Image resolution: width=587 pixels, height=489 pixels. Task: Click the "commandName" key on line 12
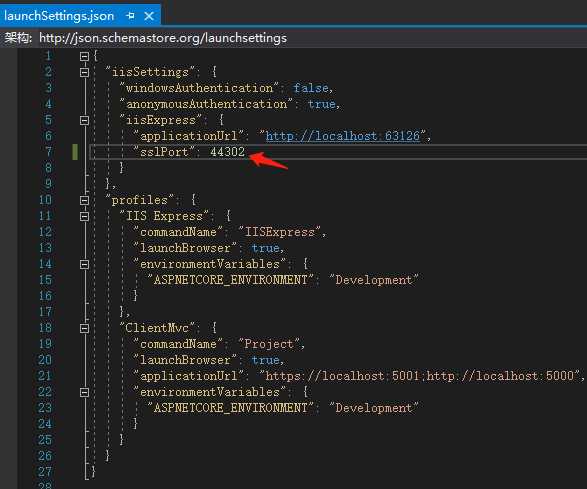178,232
